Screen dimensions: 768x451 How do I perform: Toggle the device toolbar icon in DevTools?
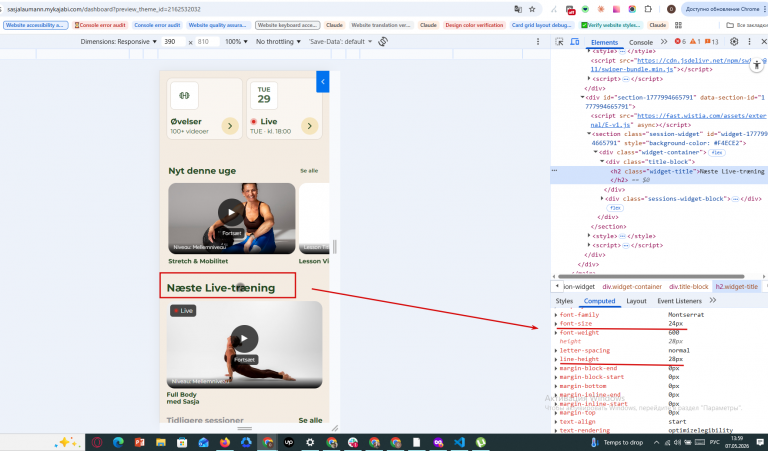tap(575, 42)
